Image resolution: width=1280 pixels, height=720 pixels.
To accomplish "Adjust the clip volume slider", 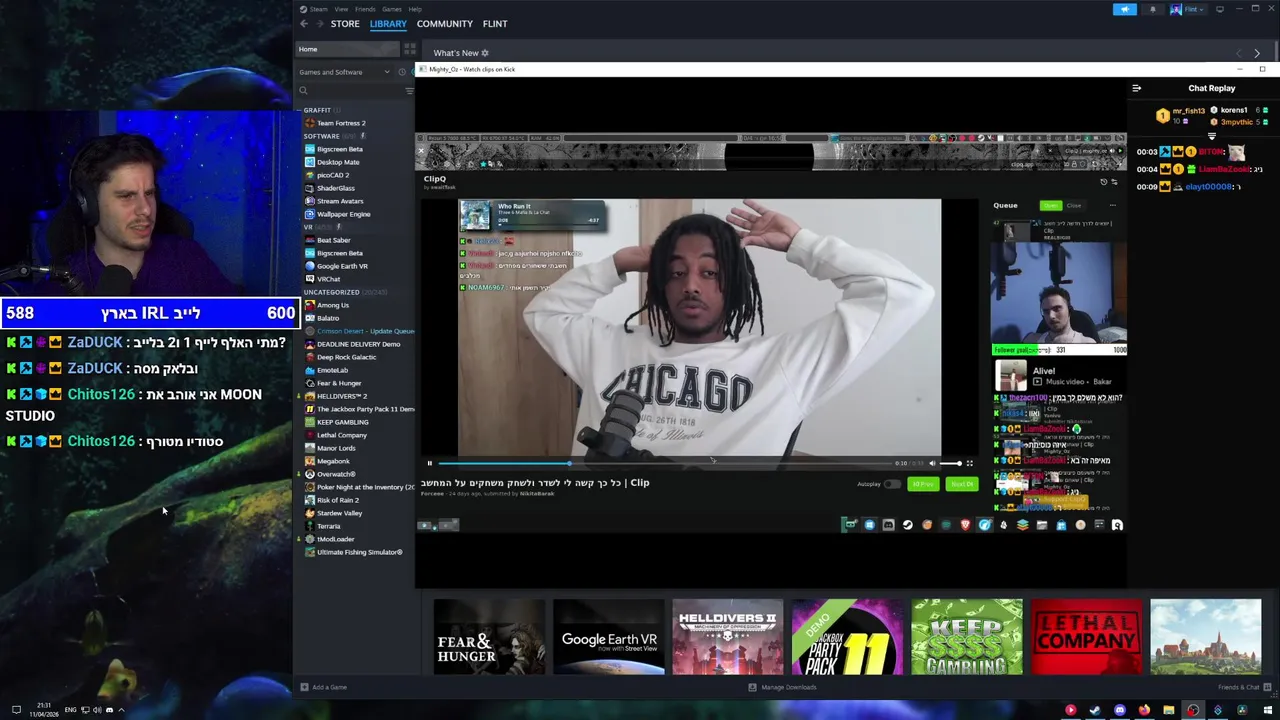I will (x=950, y=463).
